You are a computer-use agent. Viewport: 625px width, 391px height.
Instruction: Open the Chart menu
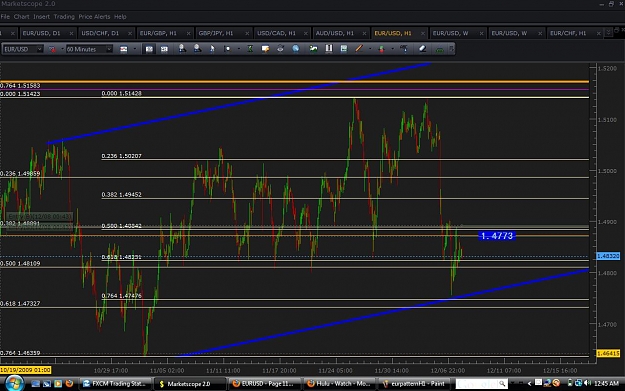(x=21, y=17)
